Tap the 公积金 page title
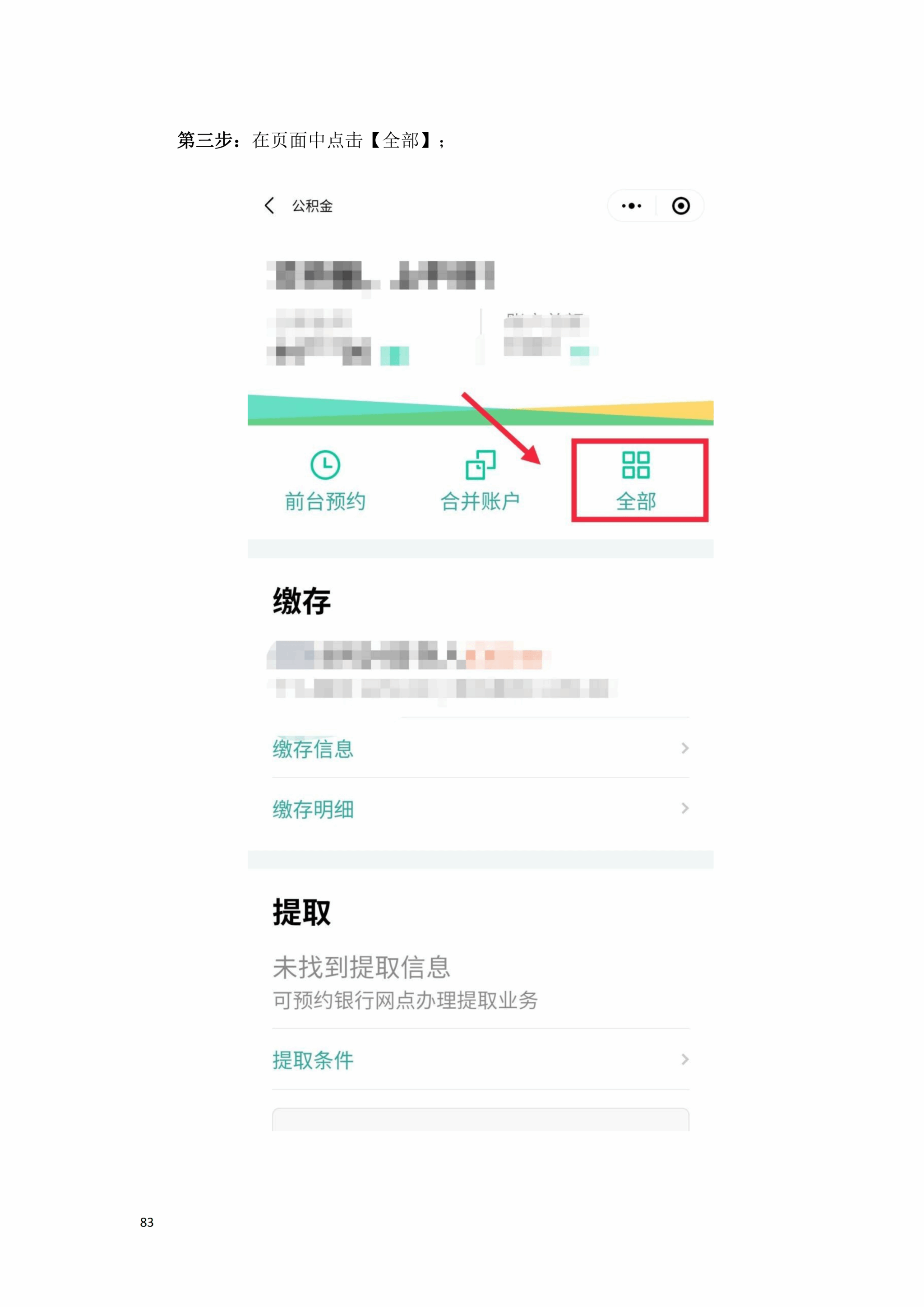The image size is (924, 1307). click(312, 206)
